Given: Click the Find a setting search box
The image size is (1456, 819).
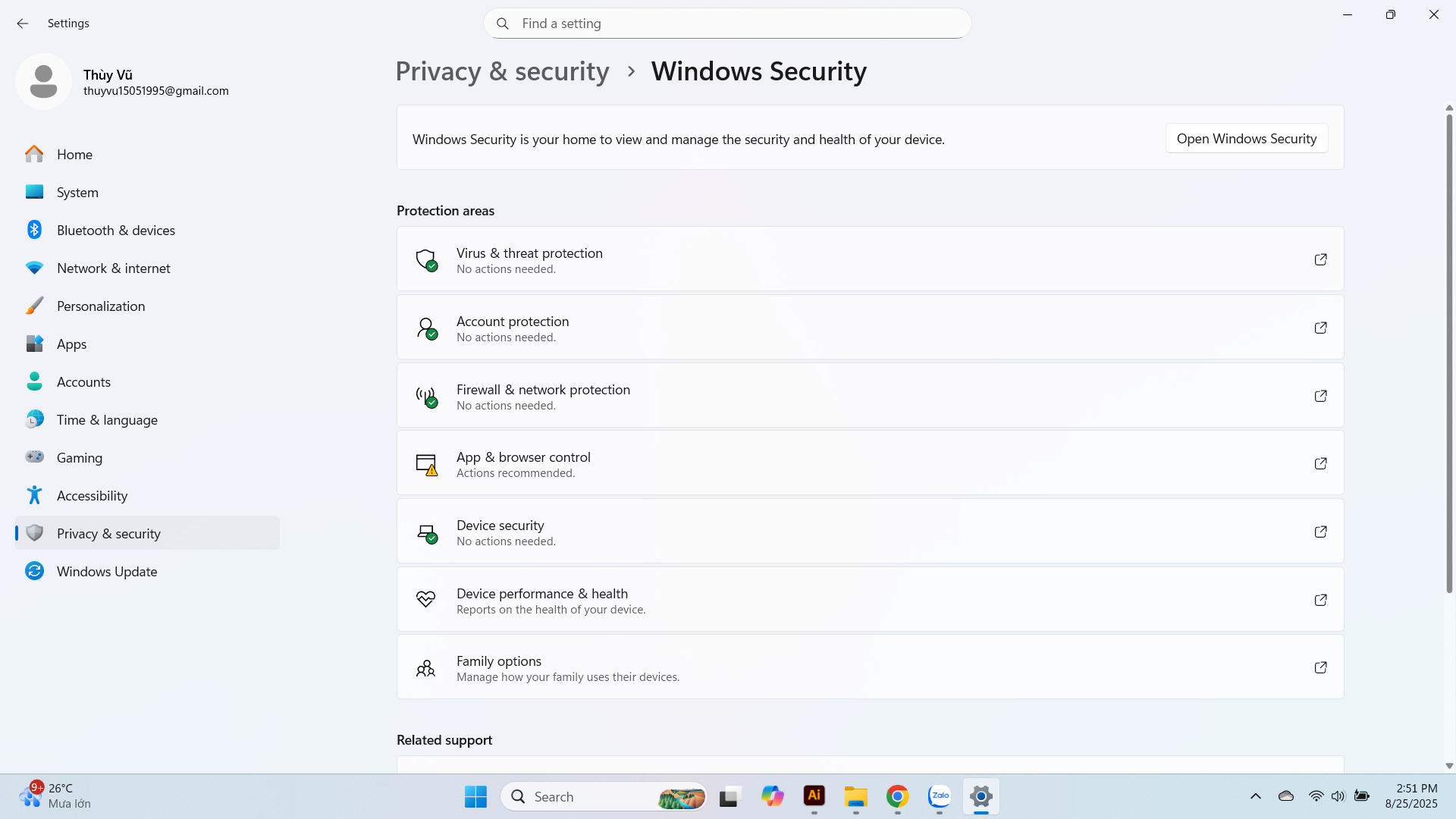Looking at the screenshot, I should click(x=726, y=24).
